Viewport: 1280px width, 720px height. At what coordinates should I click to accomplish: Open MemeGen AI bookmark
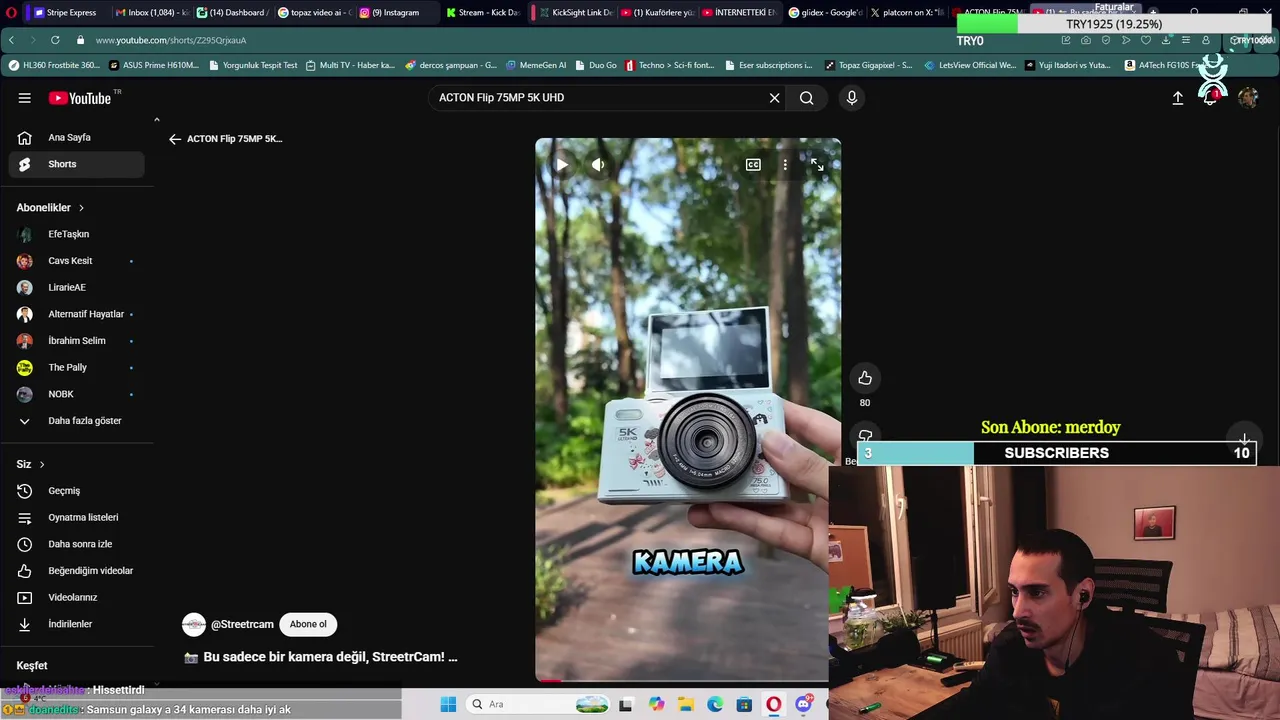pos(536,65)
